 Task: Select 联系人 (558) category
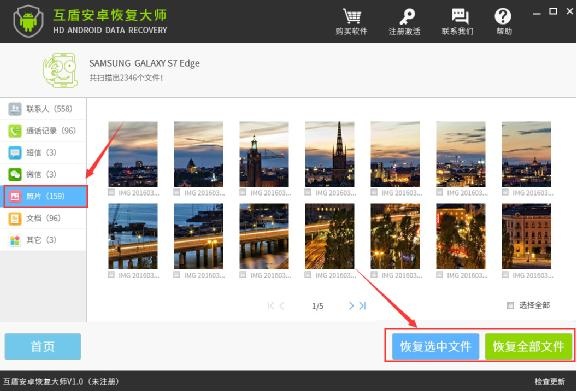(43, 109)
